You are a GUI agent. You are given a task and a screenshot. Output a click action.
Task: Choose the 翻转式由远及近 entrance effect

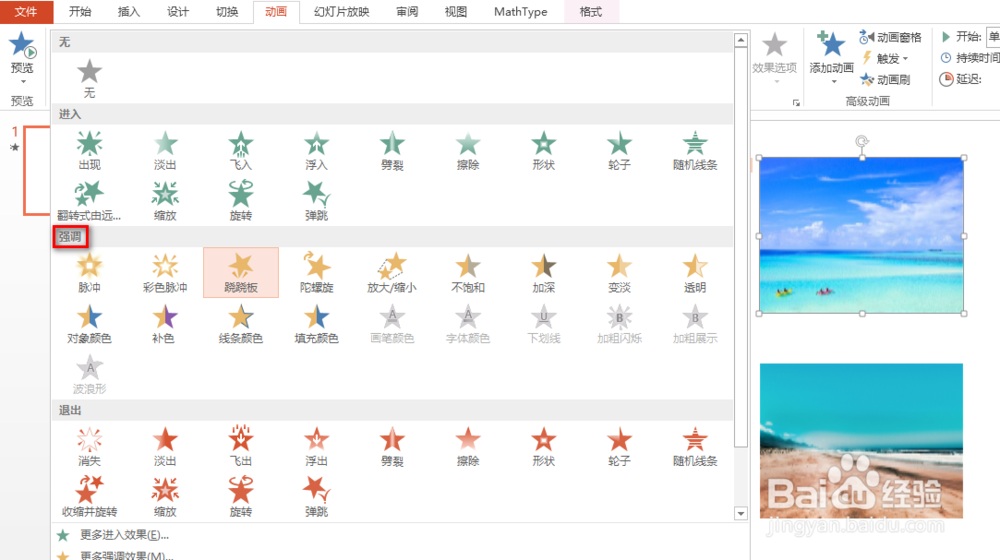click(x=89, y=201)
